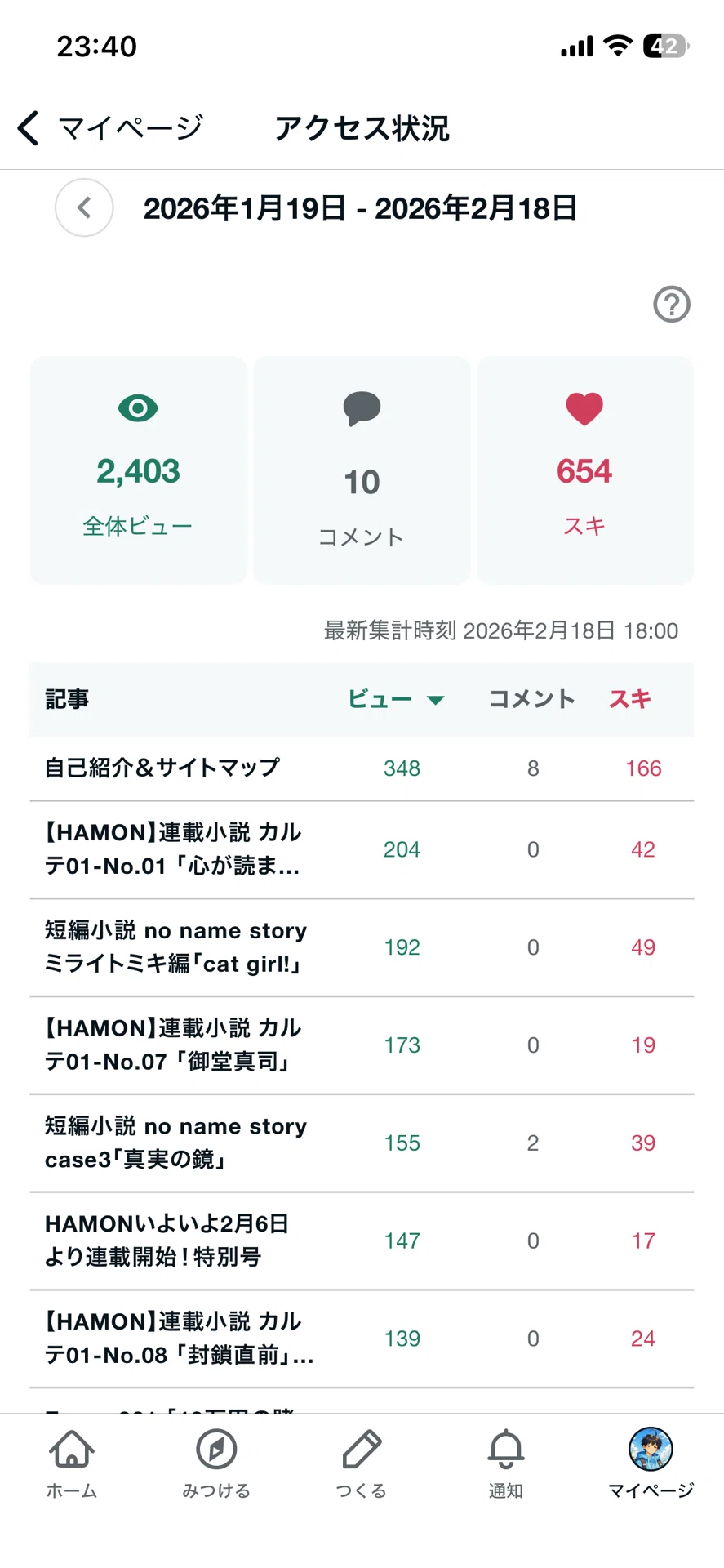Toggle ビュー column sort arrow
724x1568 pixels.
[x=436, y=700]
